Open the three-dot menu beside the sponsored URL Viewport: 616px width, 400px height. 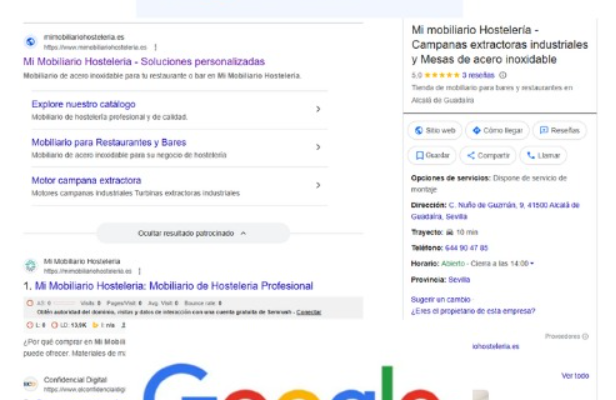tap(156, 47)
